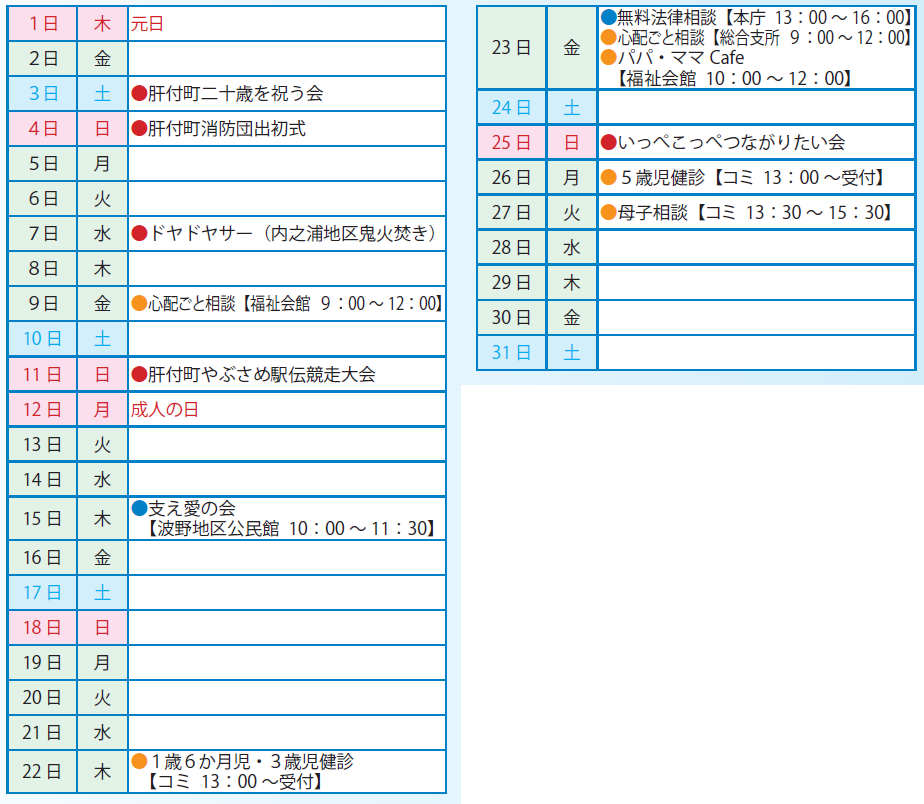The image size is (924, 804).
Task: Click the orange dot beside 心配ごと相談【福祉会館
Action: click(140, 304)
